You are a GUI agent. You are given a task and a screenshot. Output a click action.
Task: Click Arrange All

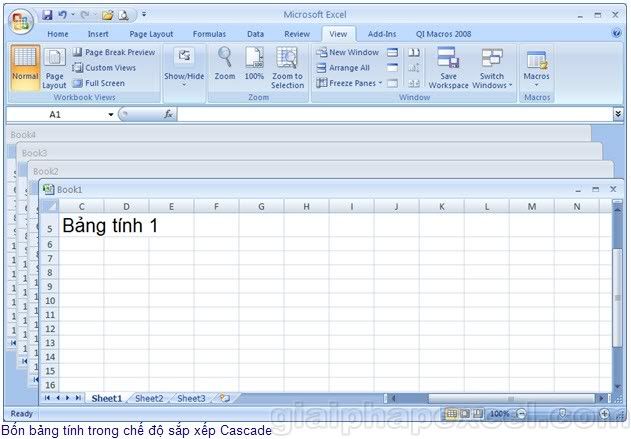pyautogui.click(x=343, y=68)
